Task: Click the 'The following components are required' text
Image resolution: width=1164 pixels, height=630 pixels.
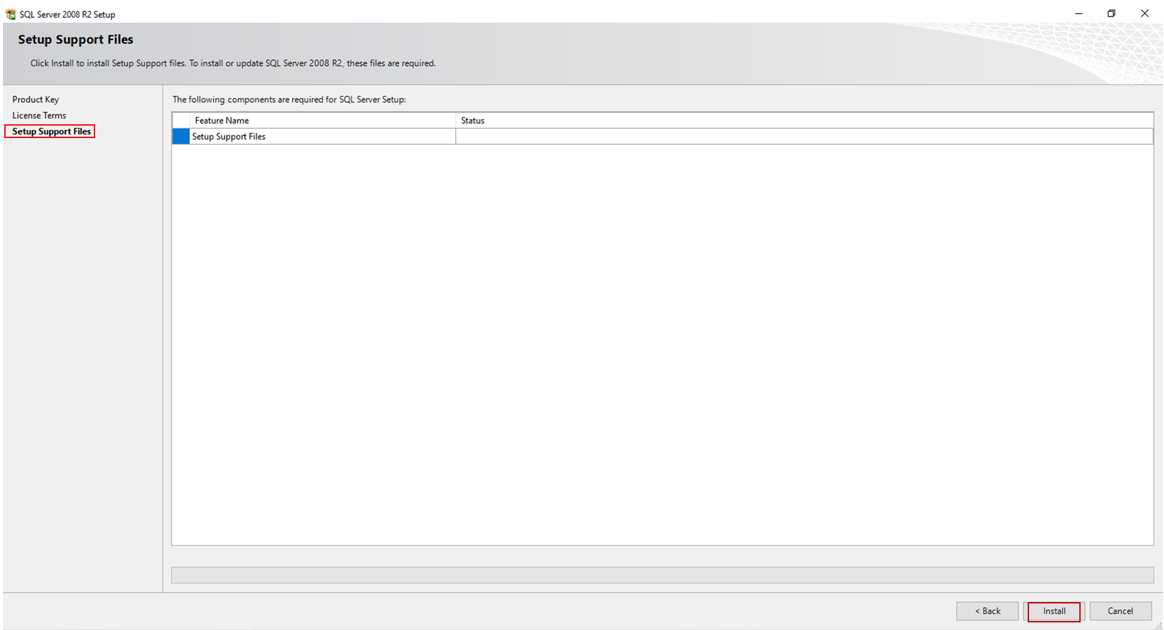Action: (x=290, y=99)
